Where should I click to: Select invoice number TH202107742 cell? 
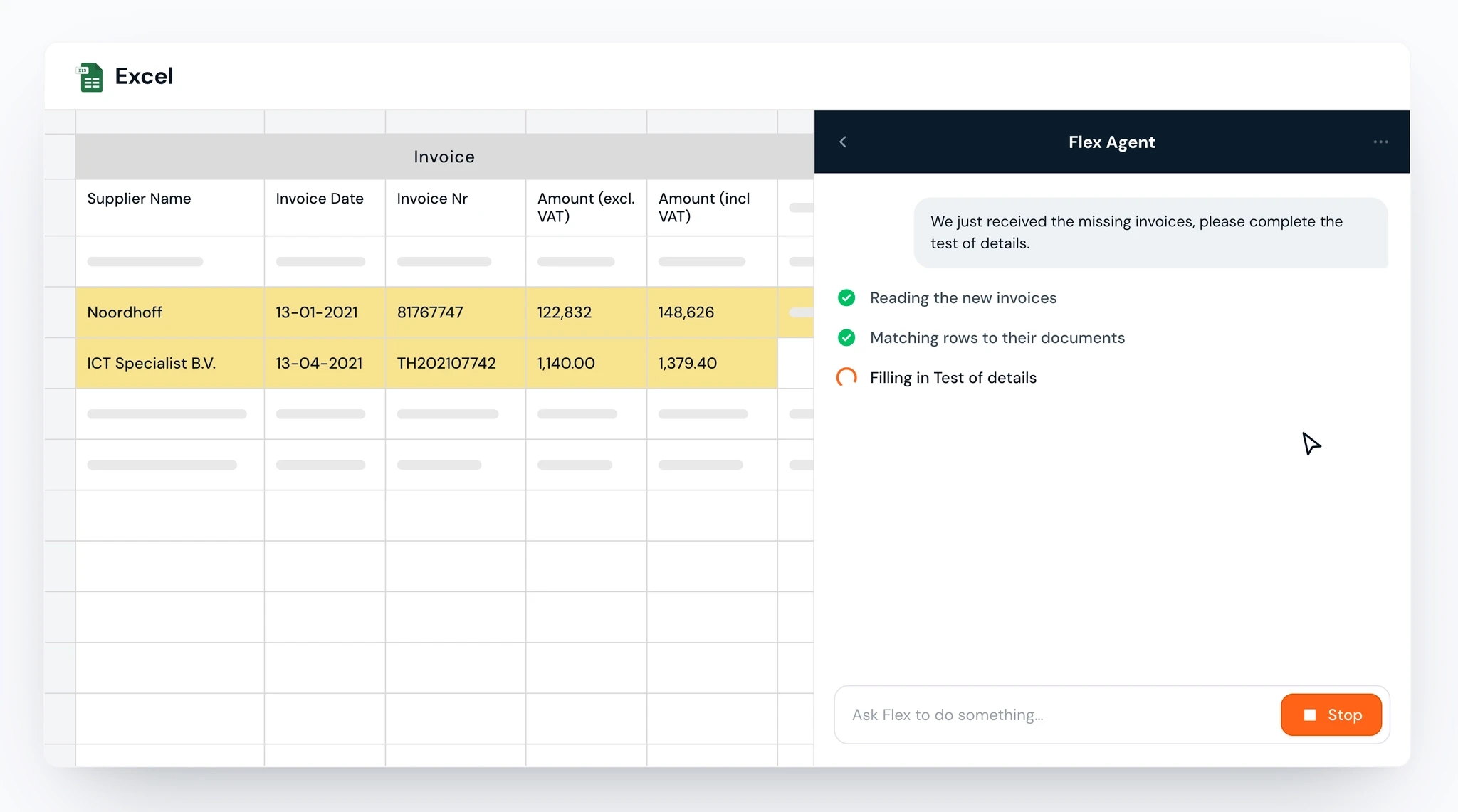coord(456,363)
